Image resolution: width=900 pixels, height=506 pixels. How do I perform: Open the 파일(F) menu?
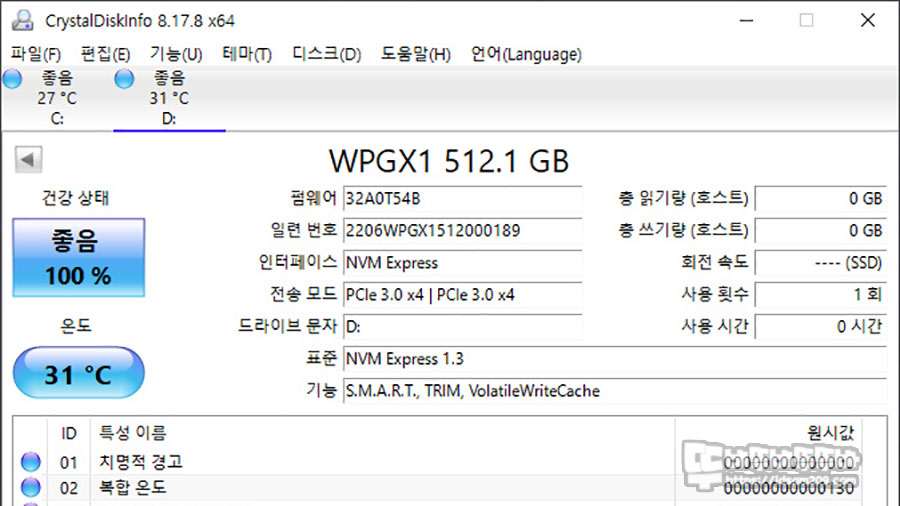pos(36,55)
